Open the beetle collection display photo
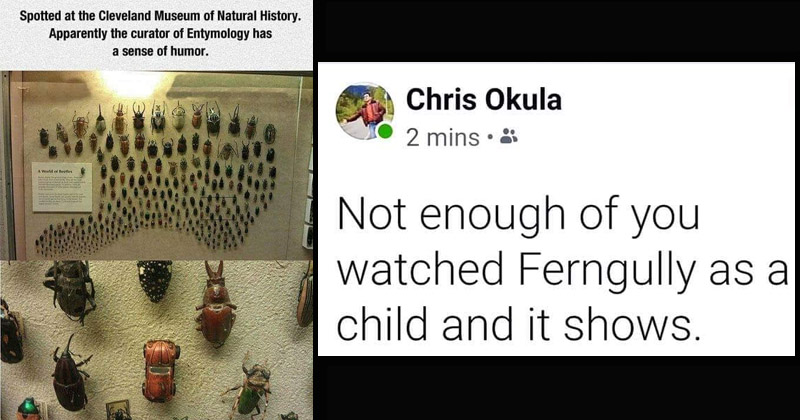800x420 pixels. (157, 165)
